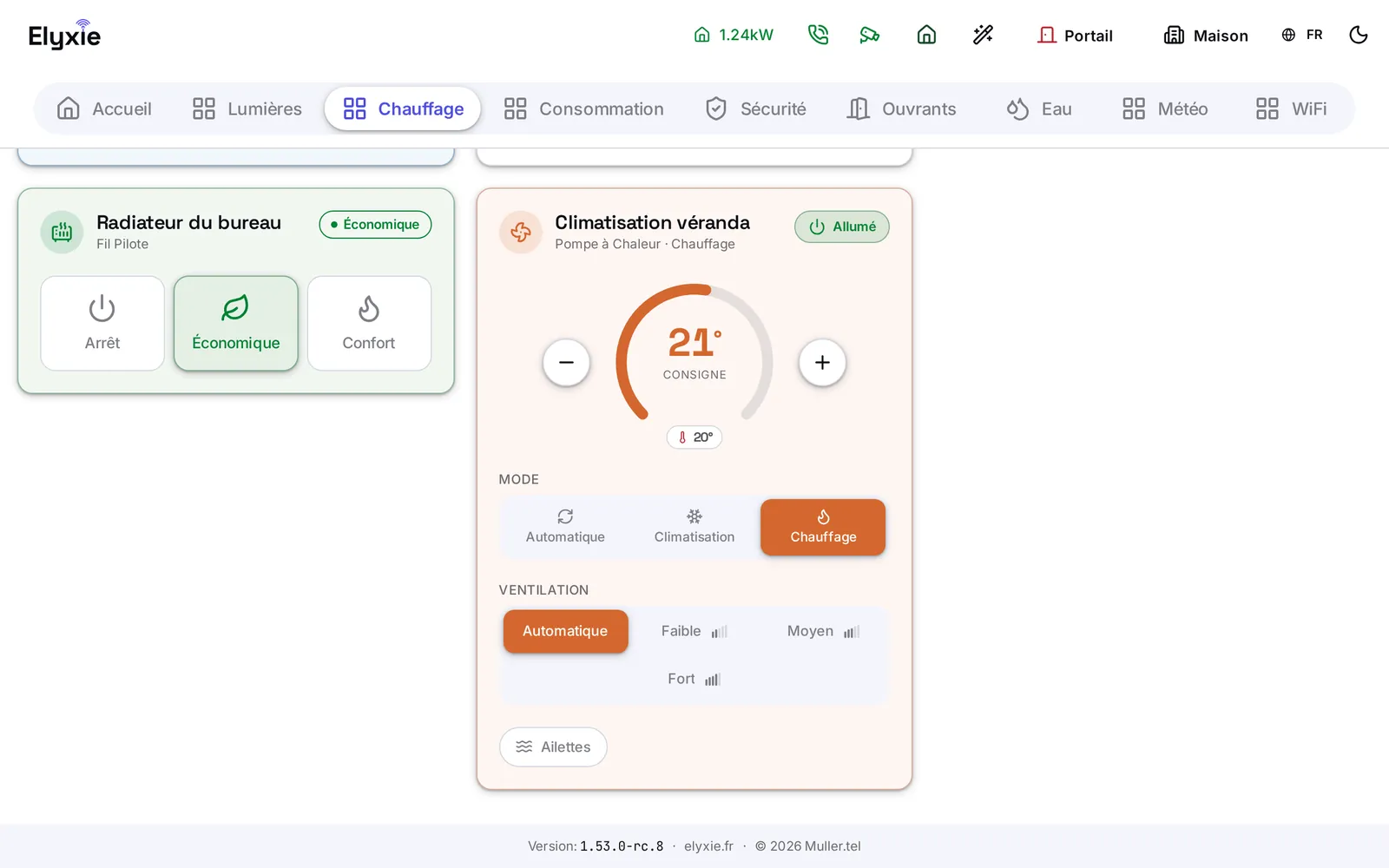Increase setpoint with the plus button
Screen dimensions: 1389x868
point(822,362)
